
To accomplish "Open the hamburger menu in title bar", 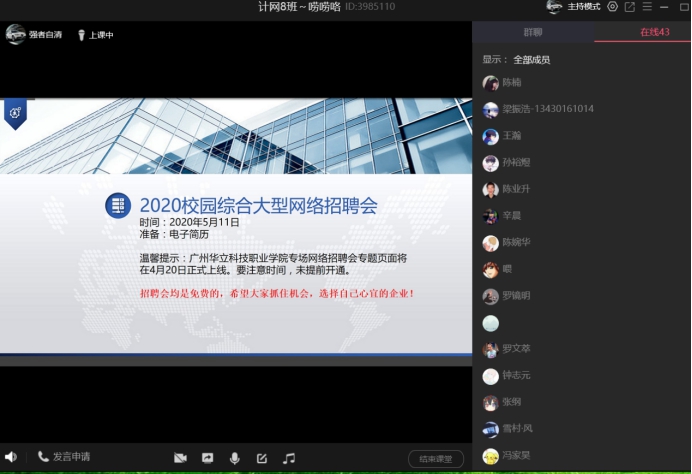I will click(647, 7).
